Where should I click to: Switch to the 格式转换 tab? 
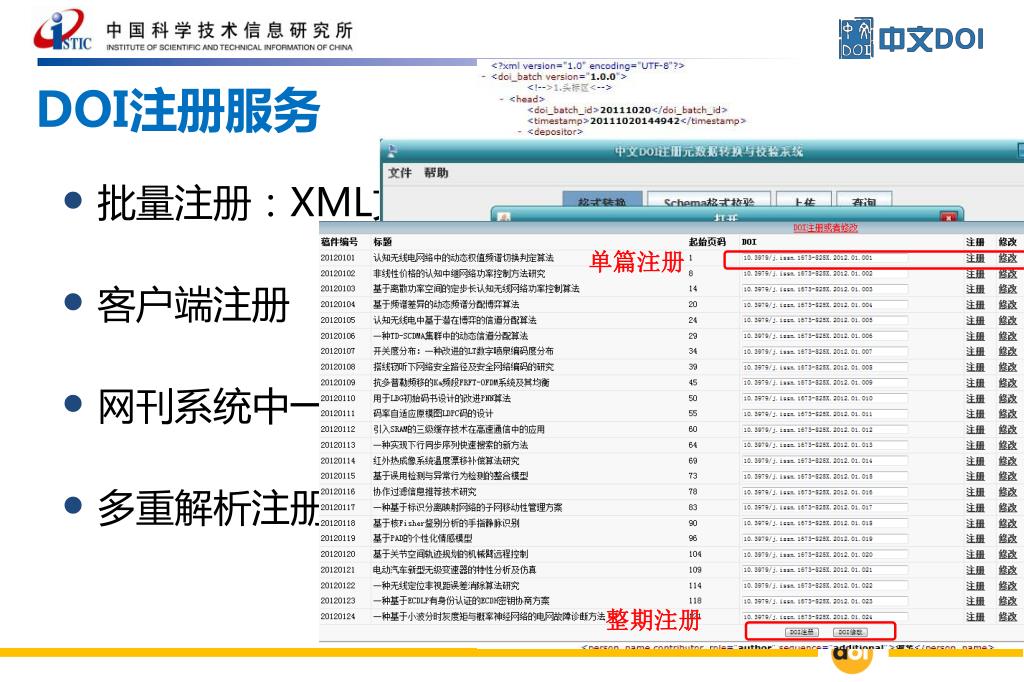(601, 201)
